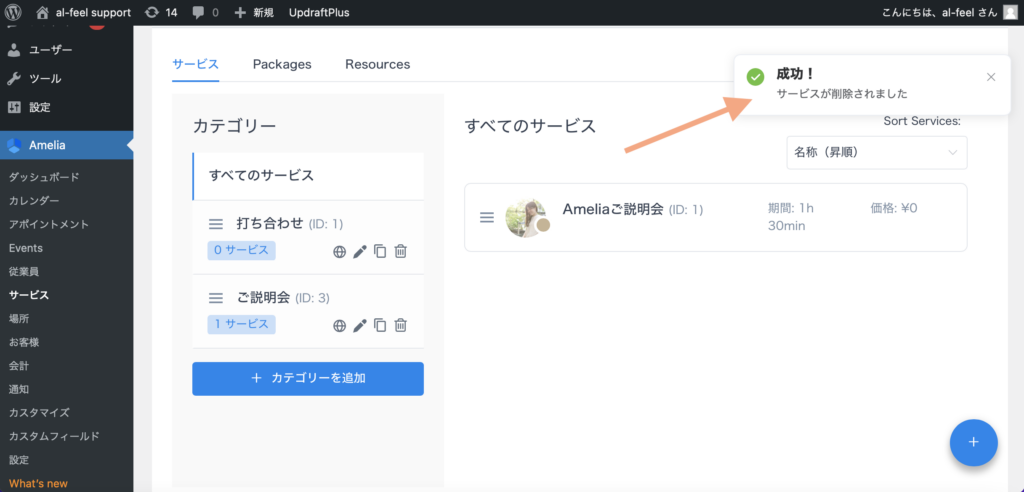Open translation globe for ご説明会 category
Screen dimensions: 1024x492
coord(340,325)
